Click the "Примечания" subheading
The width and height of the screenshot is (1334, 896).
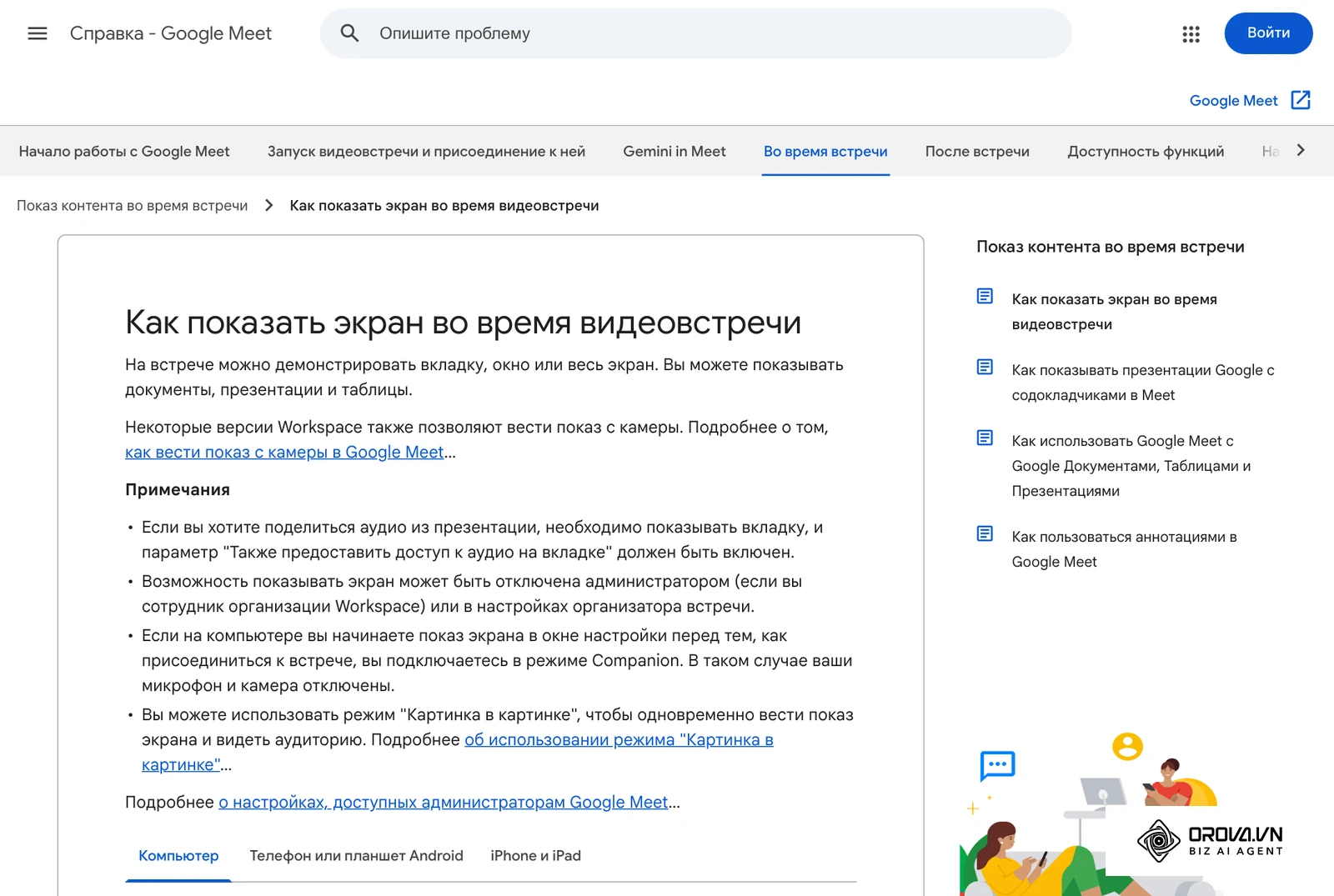coord(178,490)
